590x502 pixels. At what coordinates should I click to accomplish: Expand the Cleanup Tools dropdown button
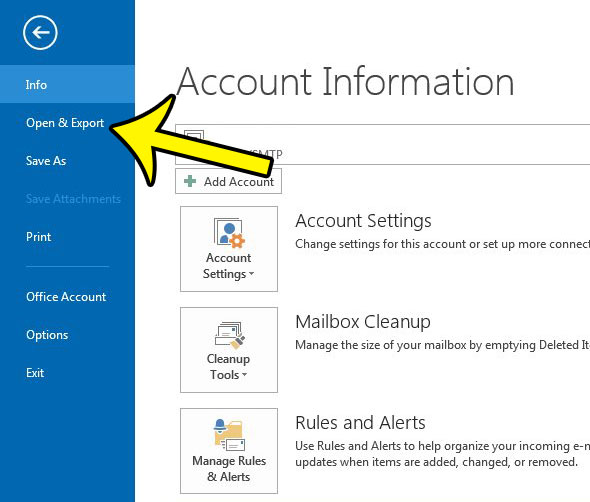(229, 350)
